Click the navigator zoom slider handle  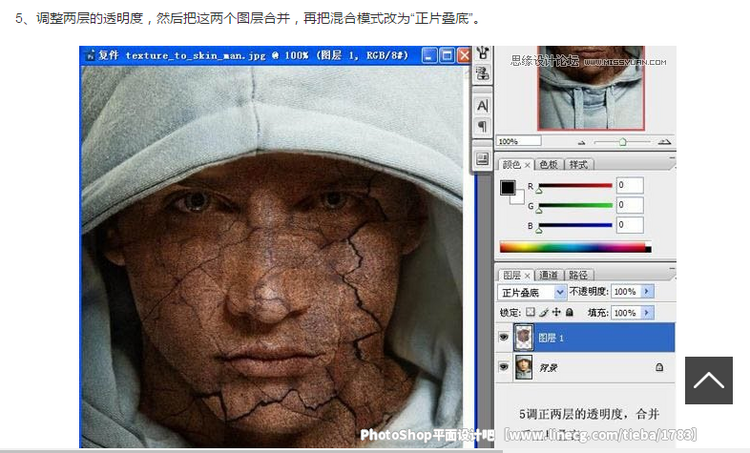point(625,142)
